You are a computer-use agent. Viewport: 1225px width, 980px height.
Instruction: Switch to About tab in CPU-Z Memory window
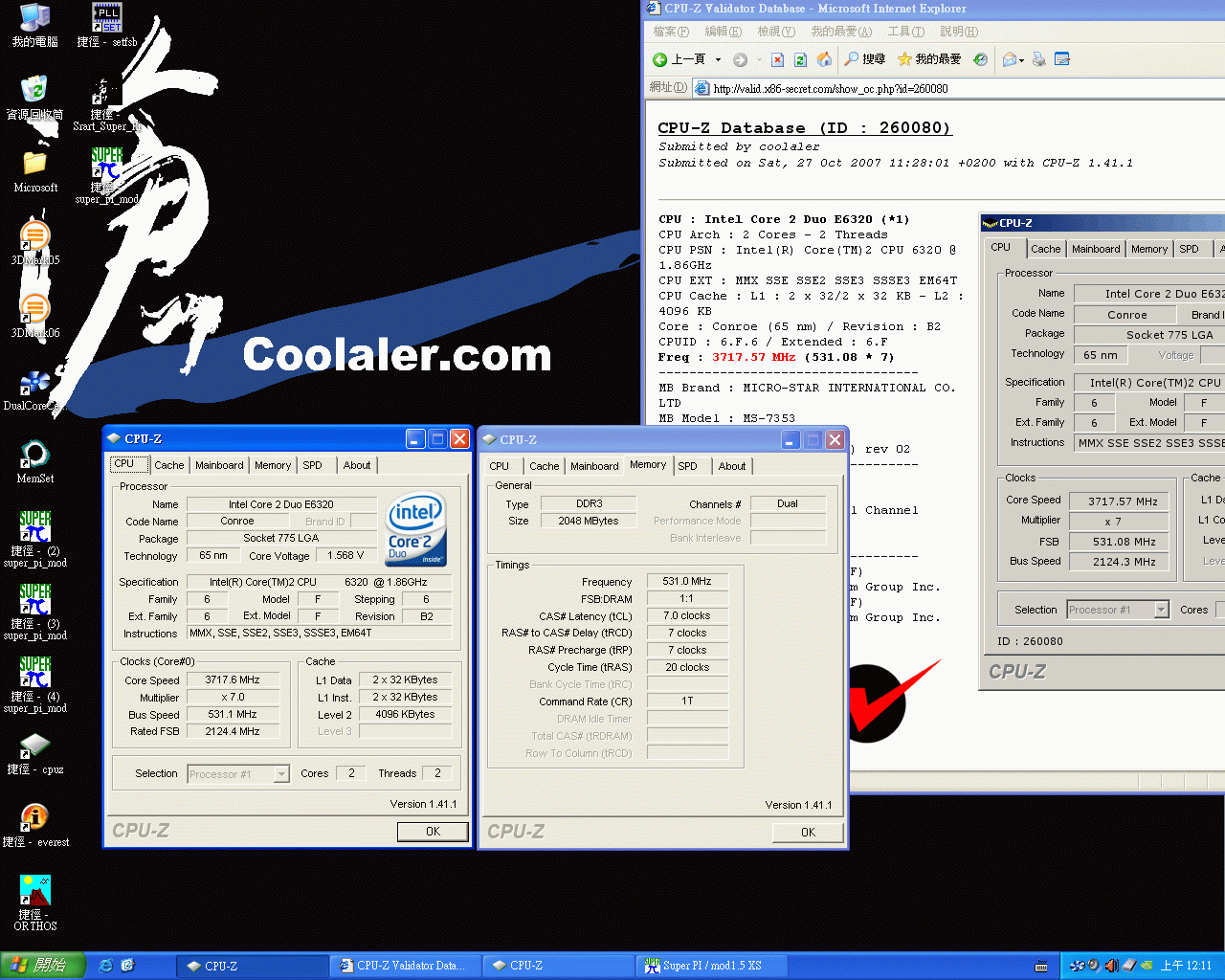(x=732, y=466)
